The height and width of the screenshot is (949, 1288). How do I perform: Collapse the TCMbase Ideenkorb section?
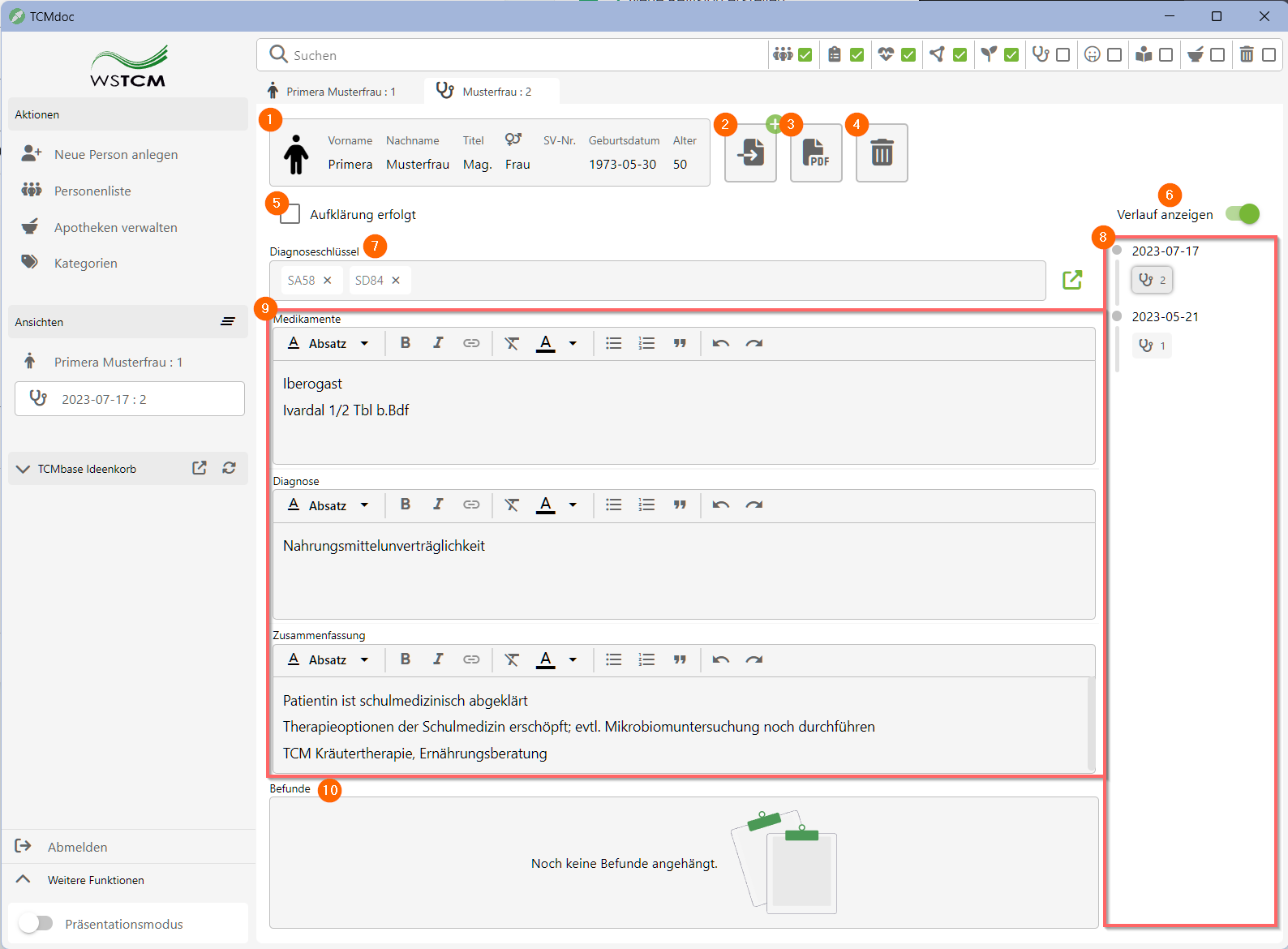pyautogui.click(x=23, y=469)
